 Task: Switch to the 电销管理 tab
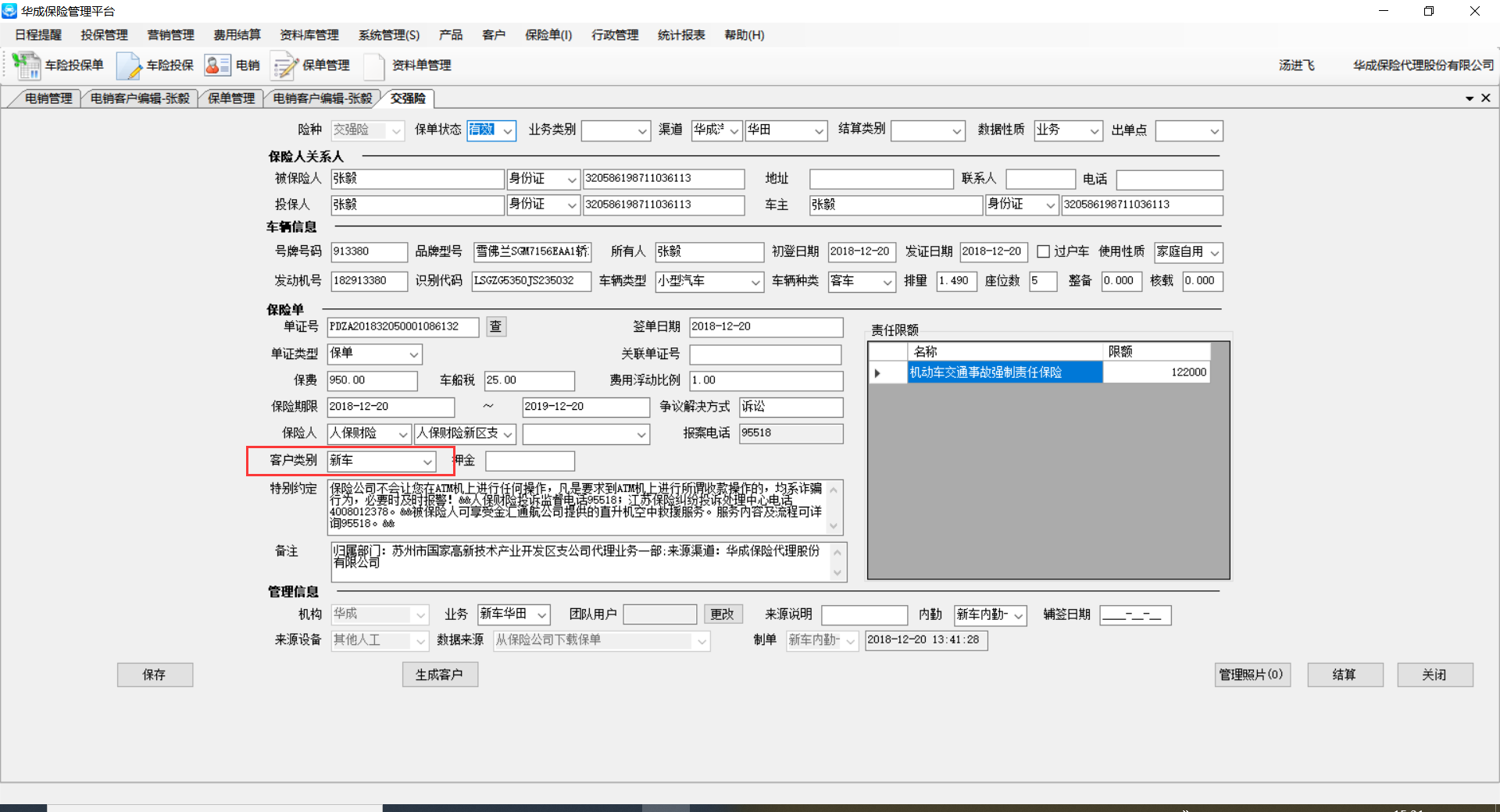click(48, 98)
